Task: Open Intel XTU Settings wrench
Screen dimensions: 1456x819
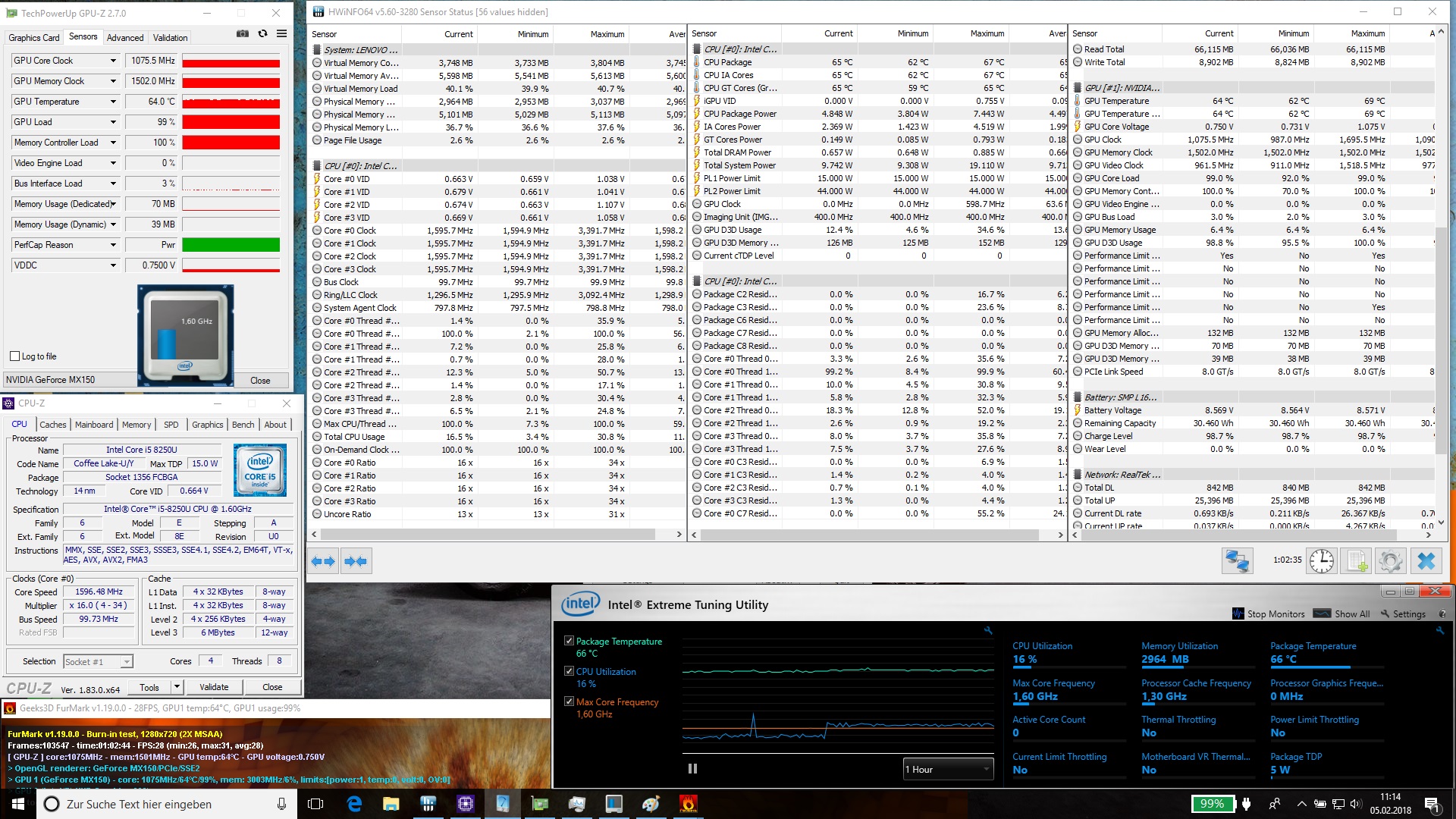Action: (1403, 614)
